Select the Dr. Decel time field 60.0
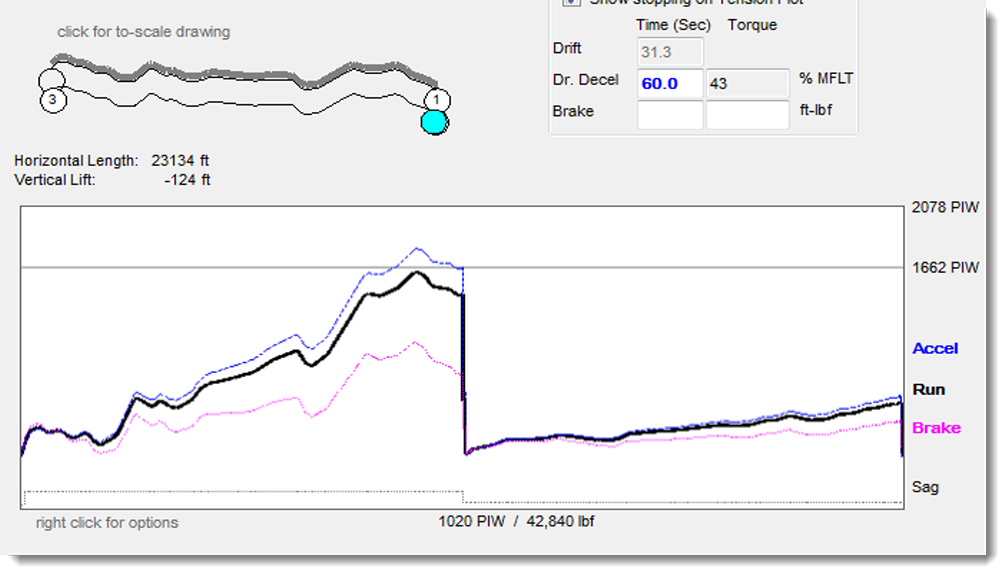The image size is (1008, 576). (x=670, y=84)
